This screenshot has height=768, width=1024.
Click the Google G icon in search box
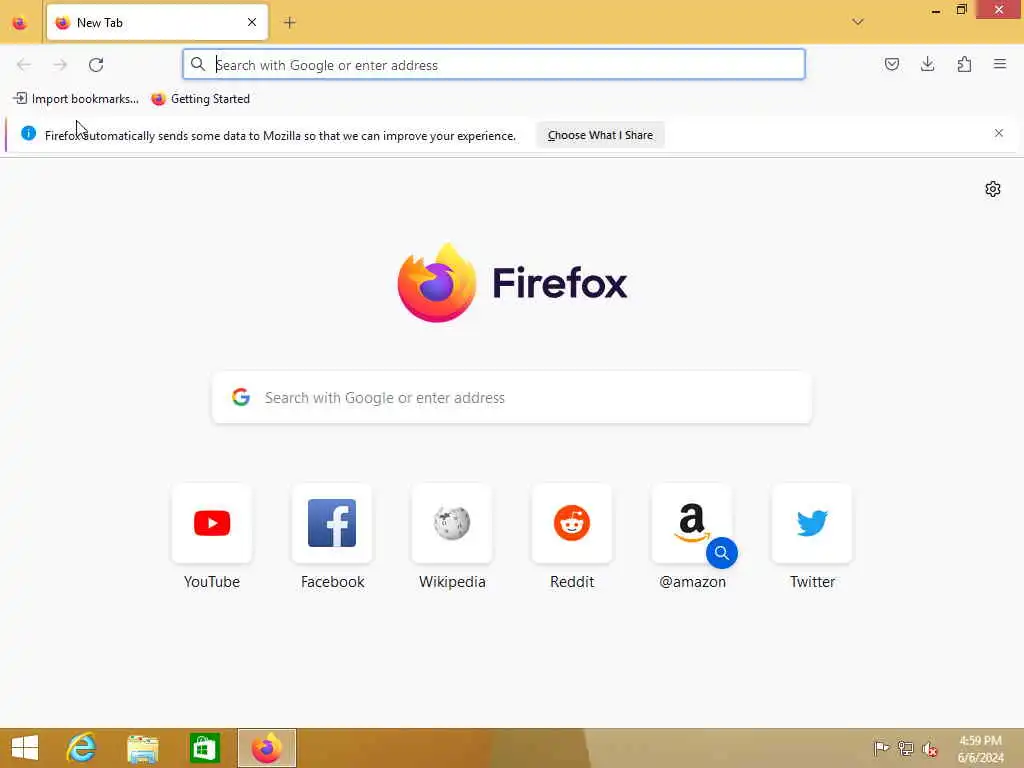[241, 397]
